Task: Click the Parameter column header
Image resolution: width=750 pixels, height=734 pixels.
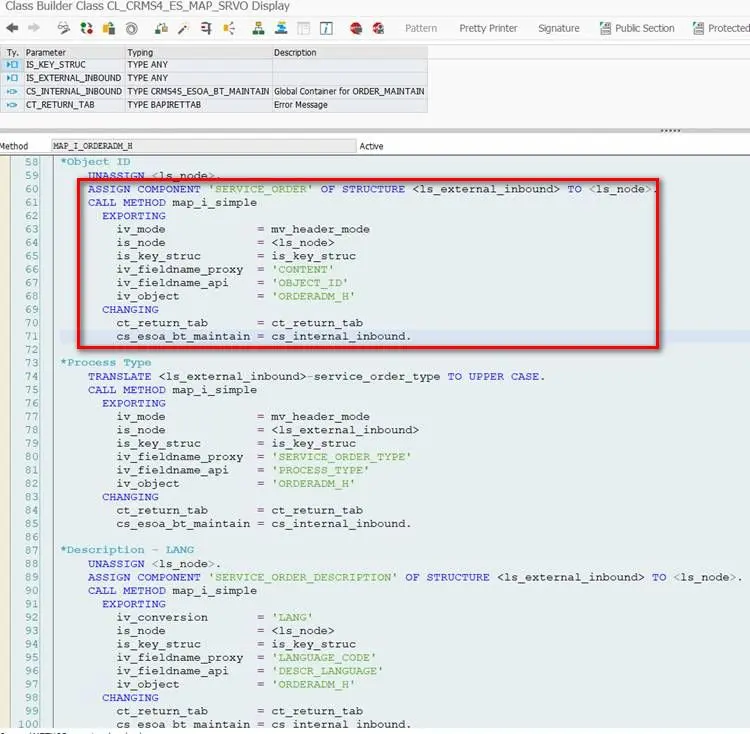Action: click(x=74, y=53)
